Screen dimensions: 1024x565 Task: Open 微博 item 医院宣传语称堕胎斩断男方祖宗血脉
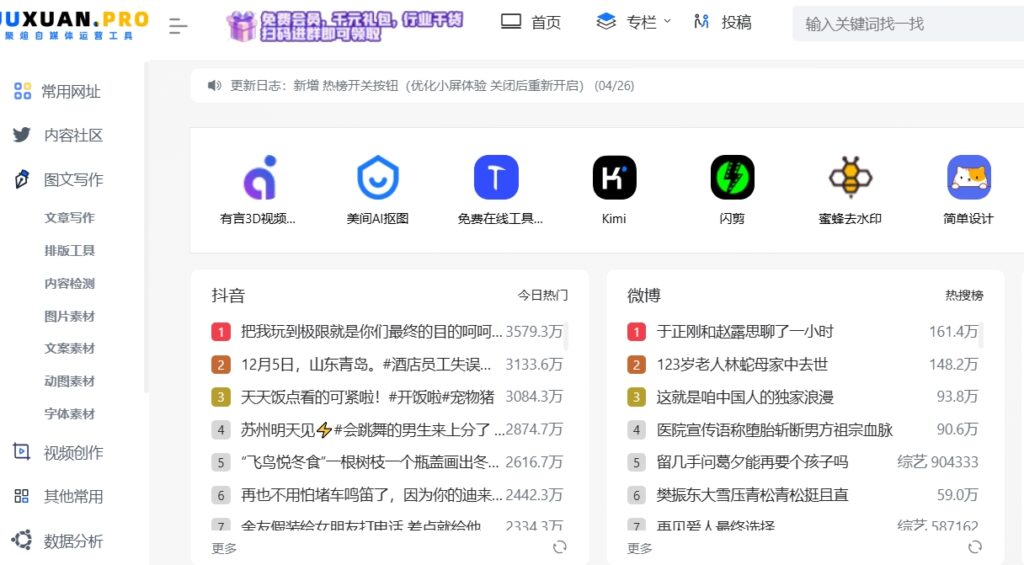pyautogui.click(x=775, y=429)
